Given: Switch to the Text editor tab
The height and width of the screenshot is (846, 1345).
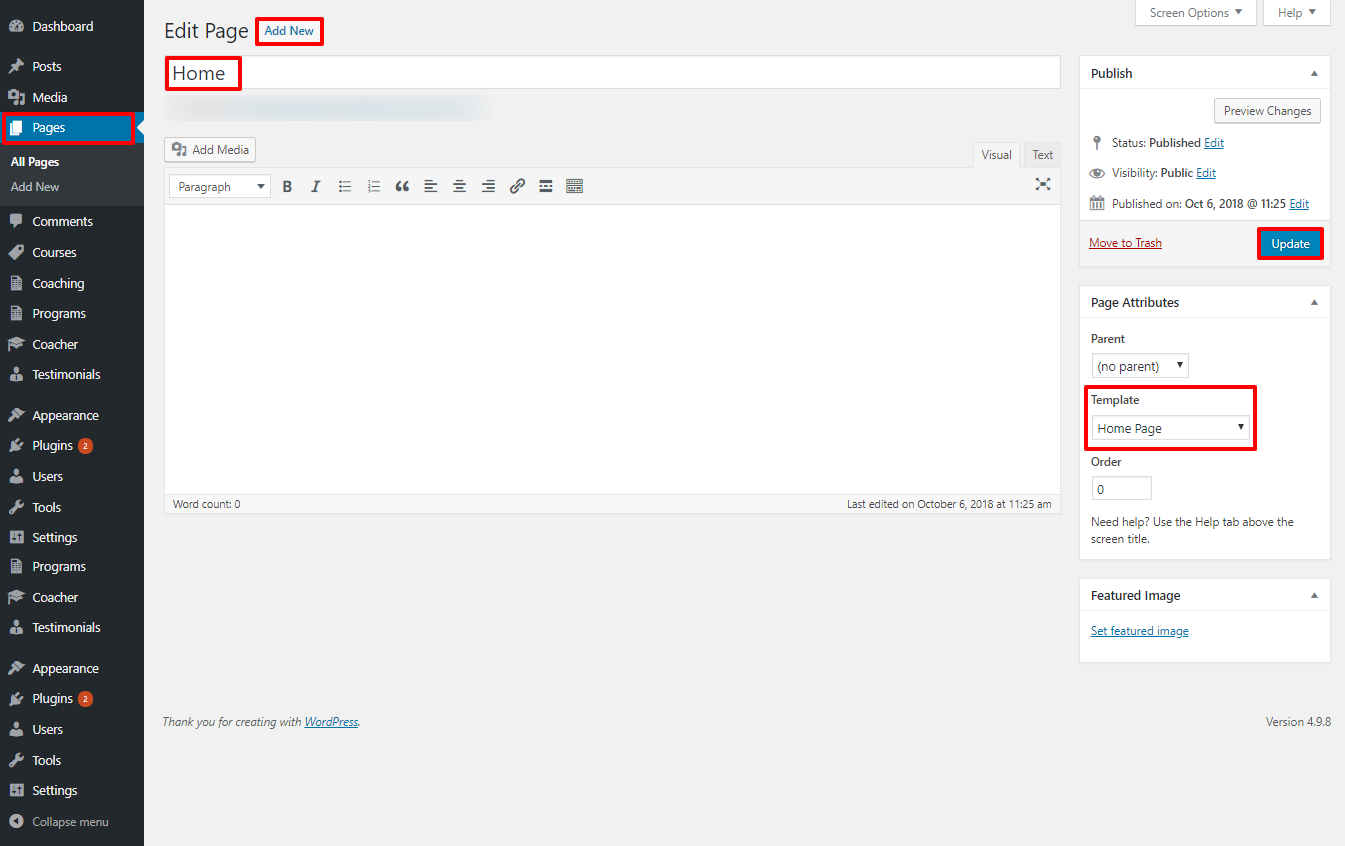Looking at the screenshot, I should click(x=1042, y=155).
